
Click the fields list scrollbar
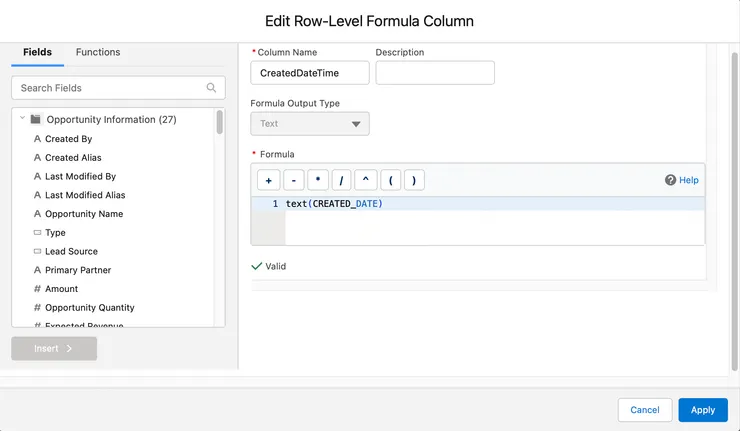[219, 122]
